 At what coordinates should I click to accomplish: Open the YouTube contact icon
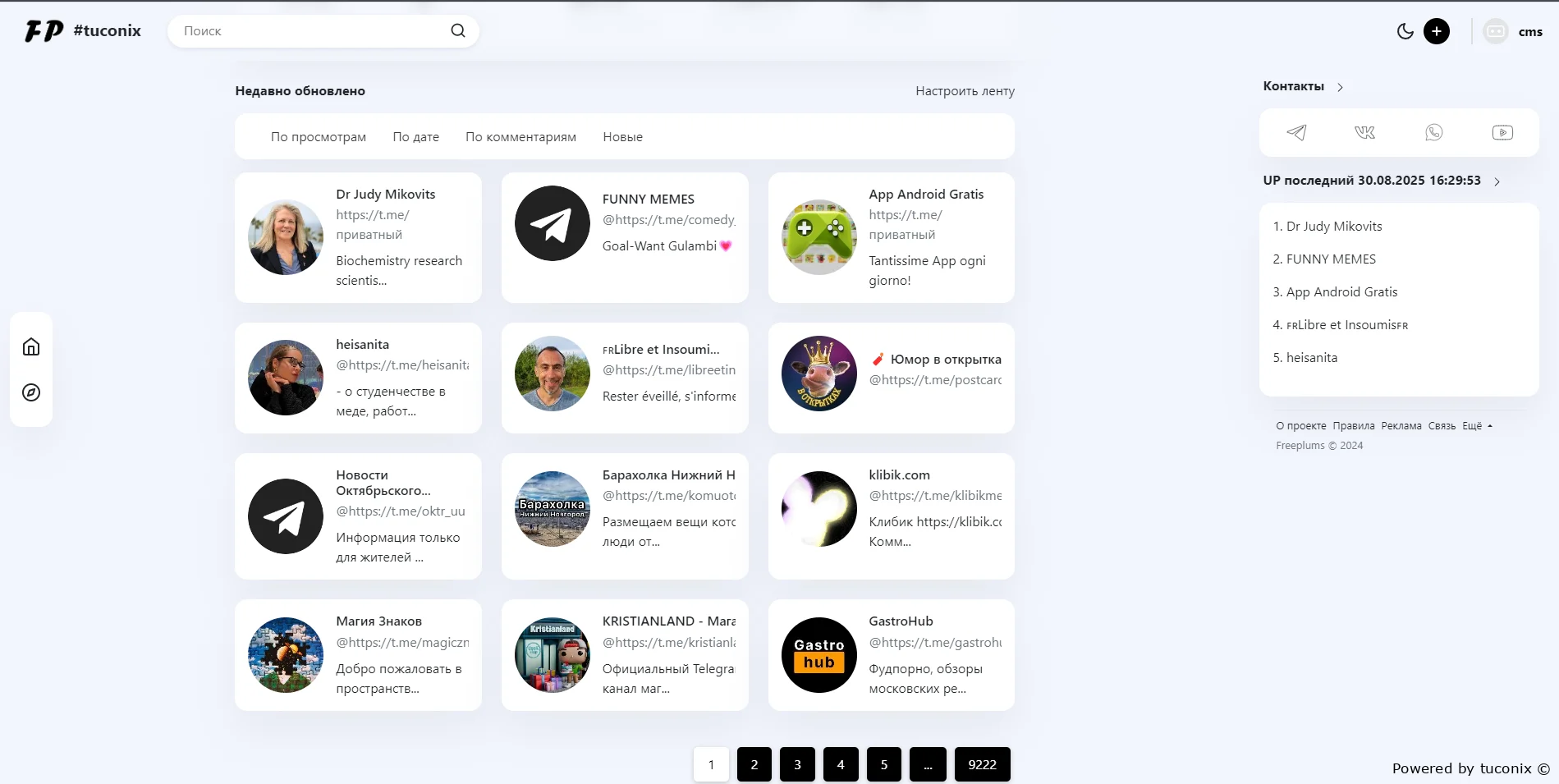1502,133
